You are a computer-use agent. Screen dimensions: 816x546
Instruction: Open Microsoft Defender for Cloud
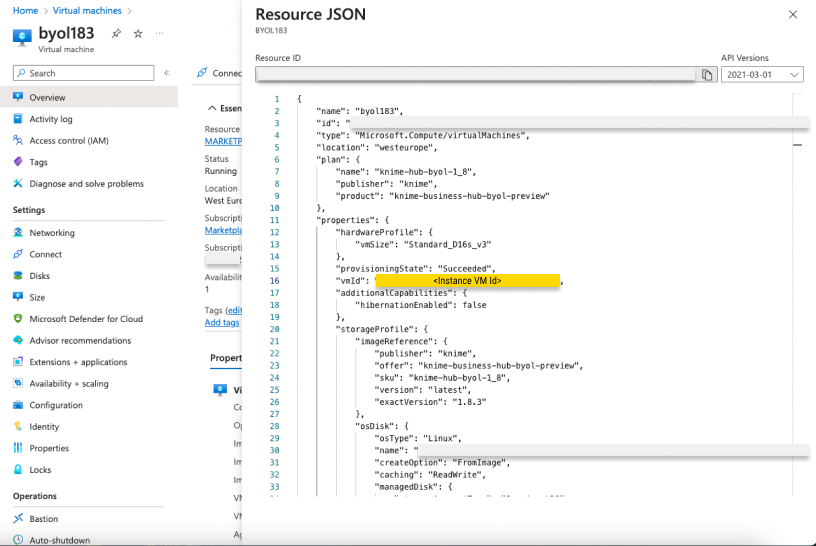click(85, 319)
